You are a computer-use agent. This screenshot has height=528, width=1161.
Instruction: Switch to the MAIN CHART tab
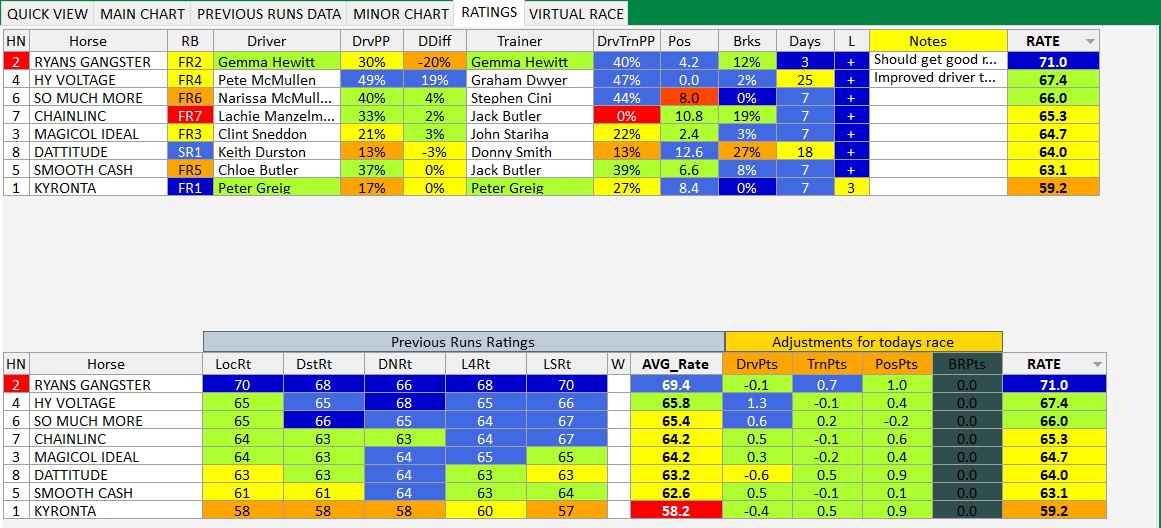coord(143,14)
